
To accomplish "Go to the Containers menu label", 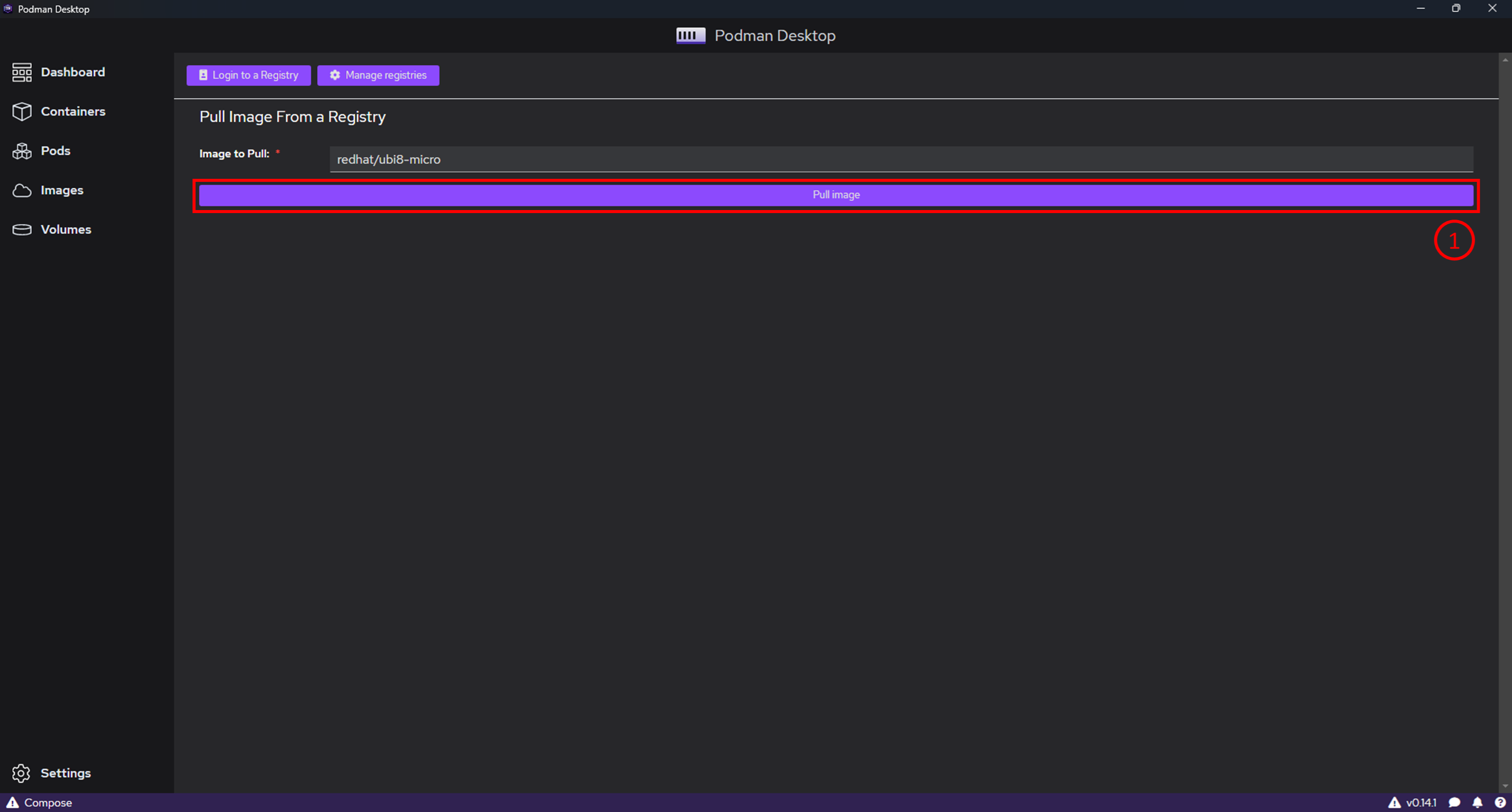I will click(x=73, y=111).
